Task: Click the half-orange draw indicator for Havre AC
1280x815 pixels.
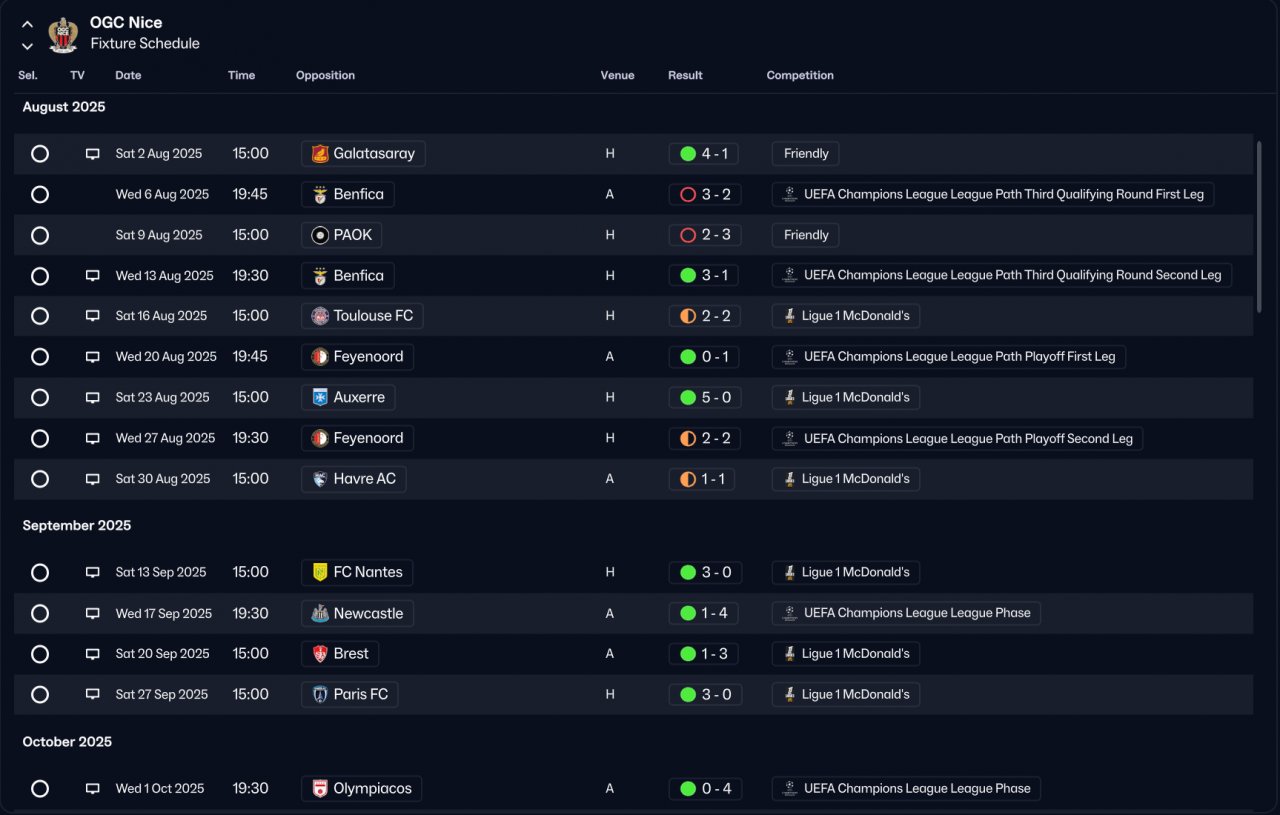Action: coord(688,480)
